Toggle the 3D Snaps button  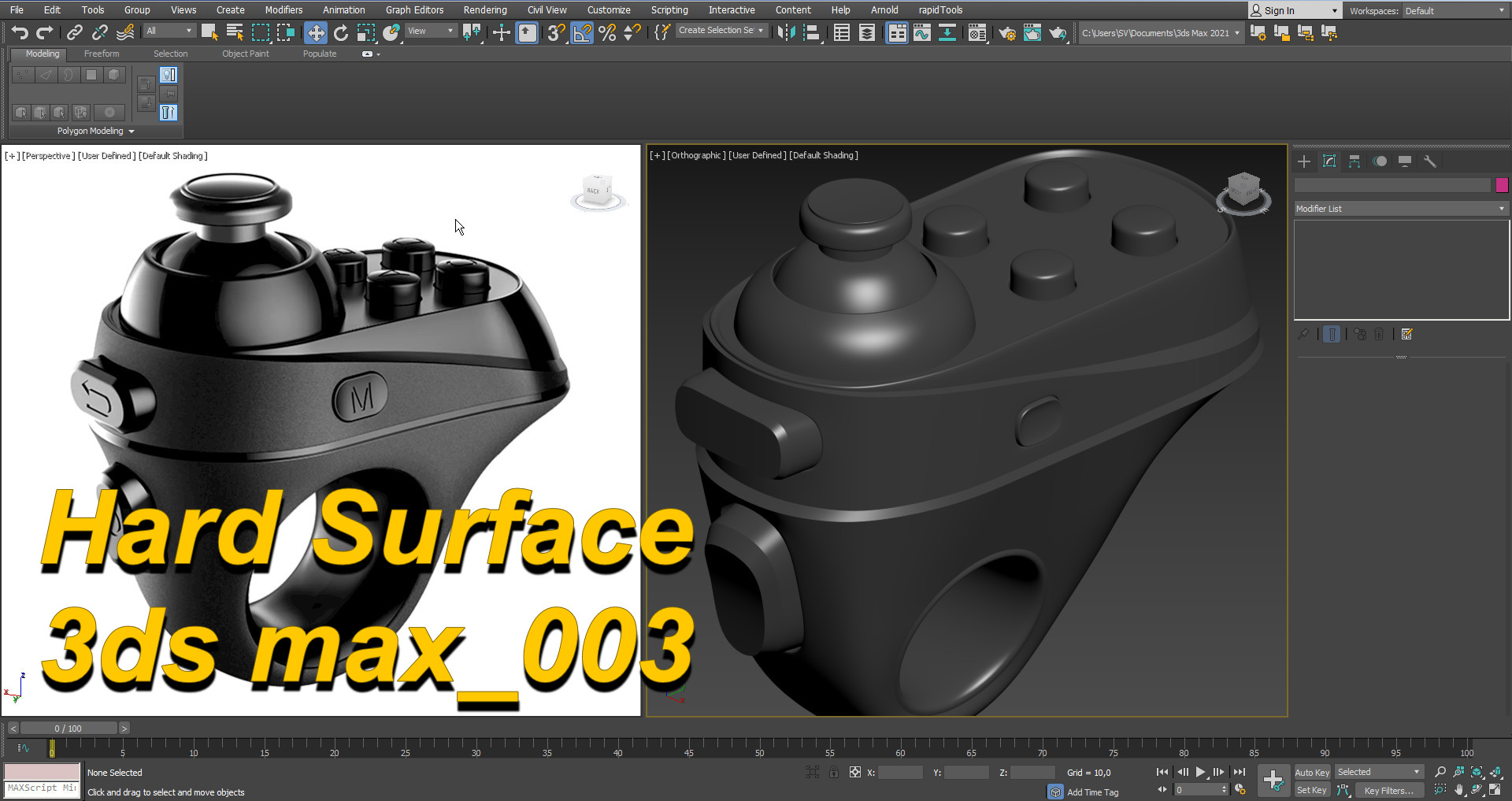point(556,32)
